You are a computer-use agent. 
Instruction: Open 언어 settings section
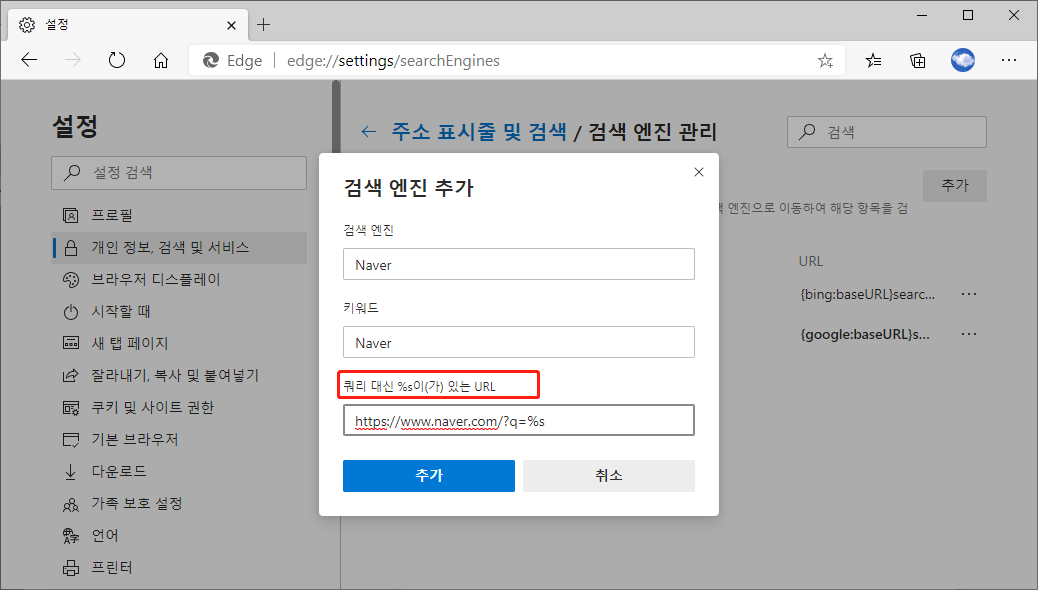(179, 535)
